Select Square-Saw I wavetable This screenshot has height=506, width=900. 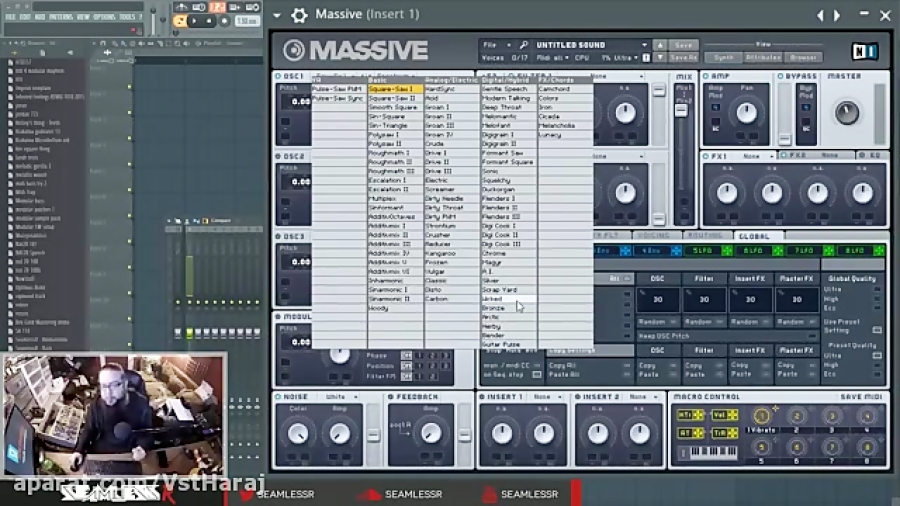pos(395,89)
